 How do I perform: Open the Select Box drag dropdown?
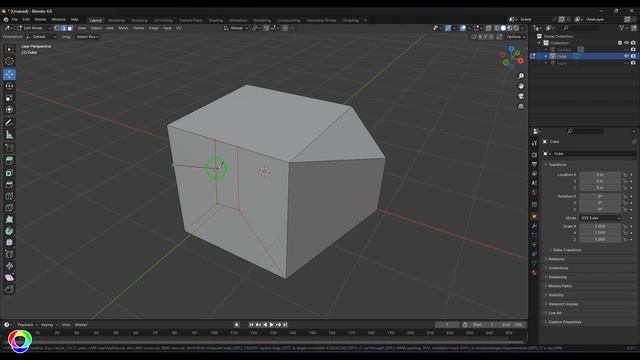(88, 37)
